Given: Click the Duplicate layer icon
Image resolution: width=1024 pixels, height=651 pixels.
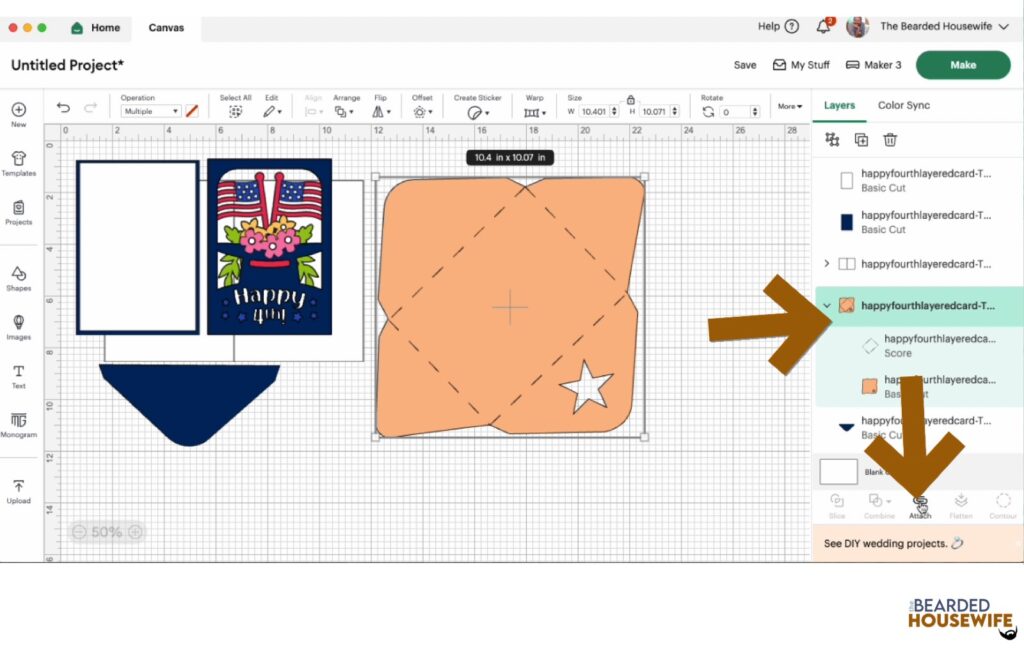Looking at the screenshot, I should 861,140.
